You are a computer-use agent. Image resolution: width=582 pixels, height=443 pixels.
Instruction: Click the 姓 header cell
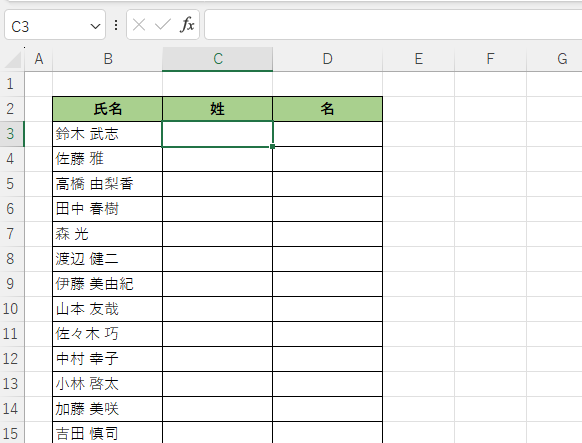tap(218, 109)
